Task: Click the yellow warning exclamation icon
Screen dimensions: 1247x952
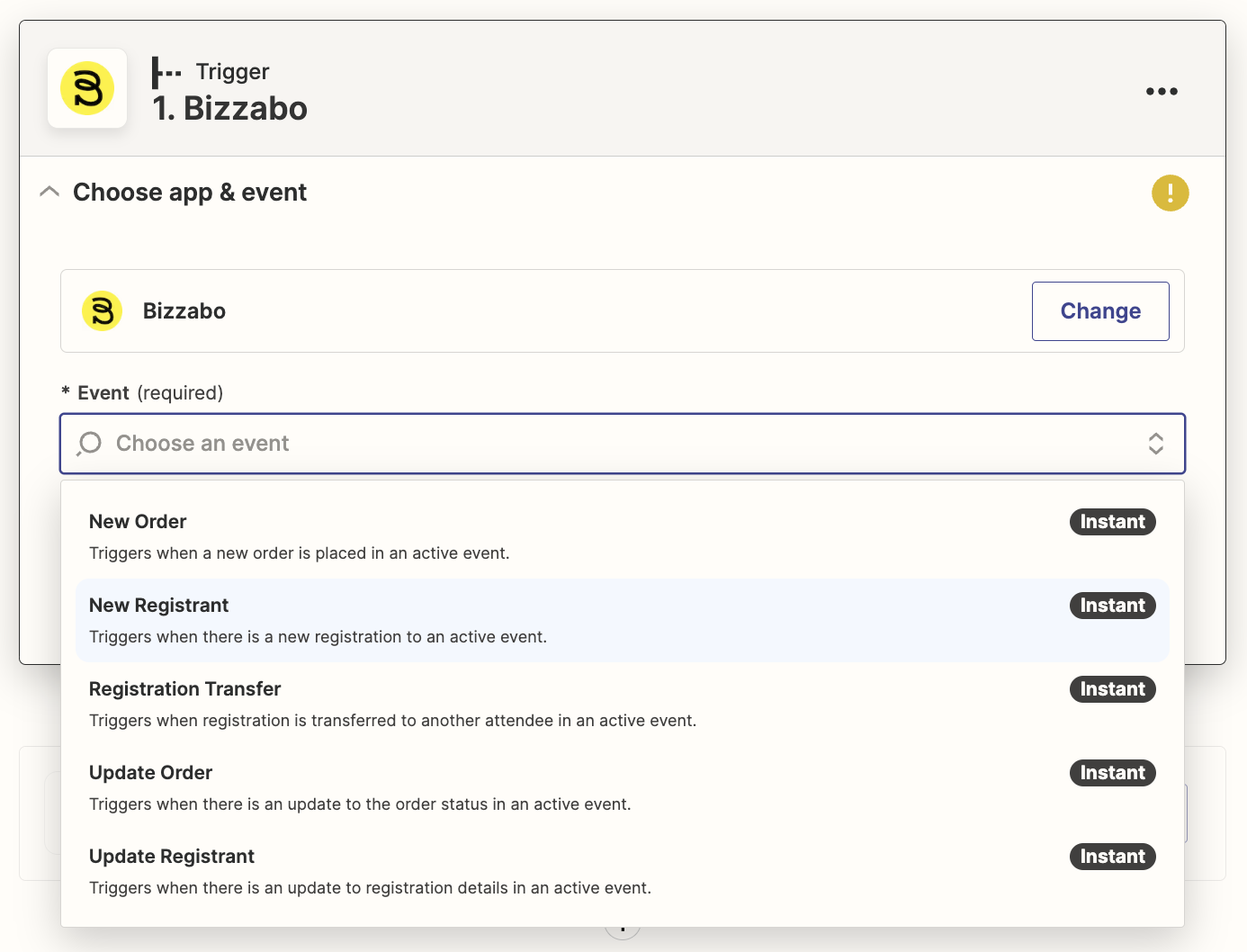Action: click(x=1170, y=193)
